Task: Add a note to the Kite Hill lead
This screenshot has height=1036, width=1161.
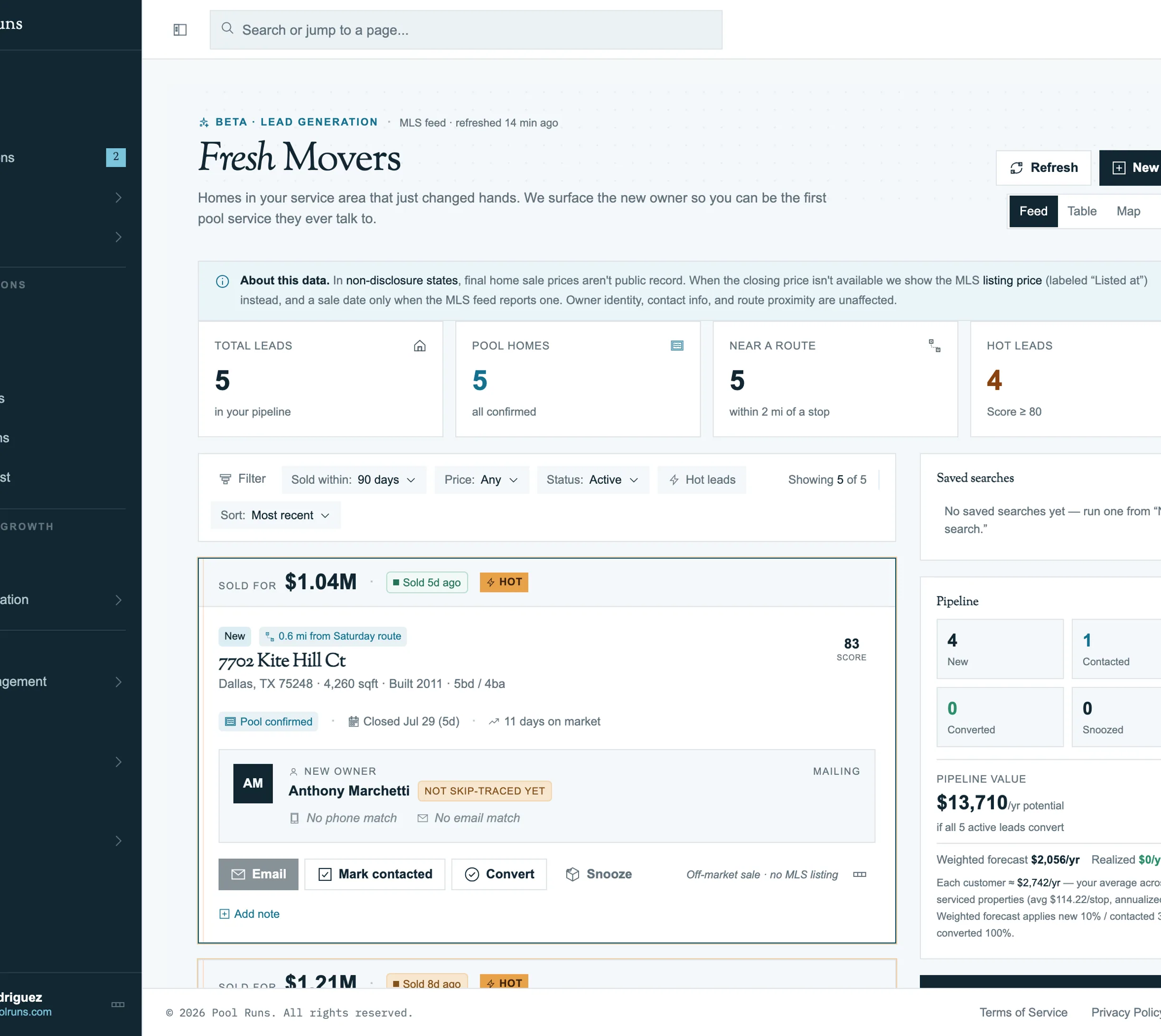Action: pos(249,914)
